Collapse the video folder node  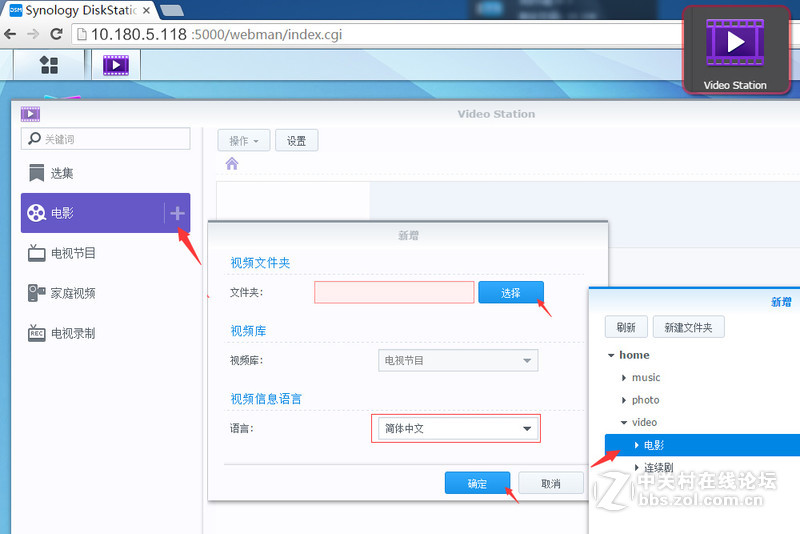point(623,422)
